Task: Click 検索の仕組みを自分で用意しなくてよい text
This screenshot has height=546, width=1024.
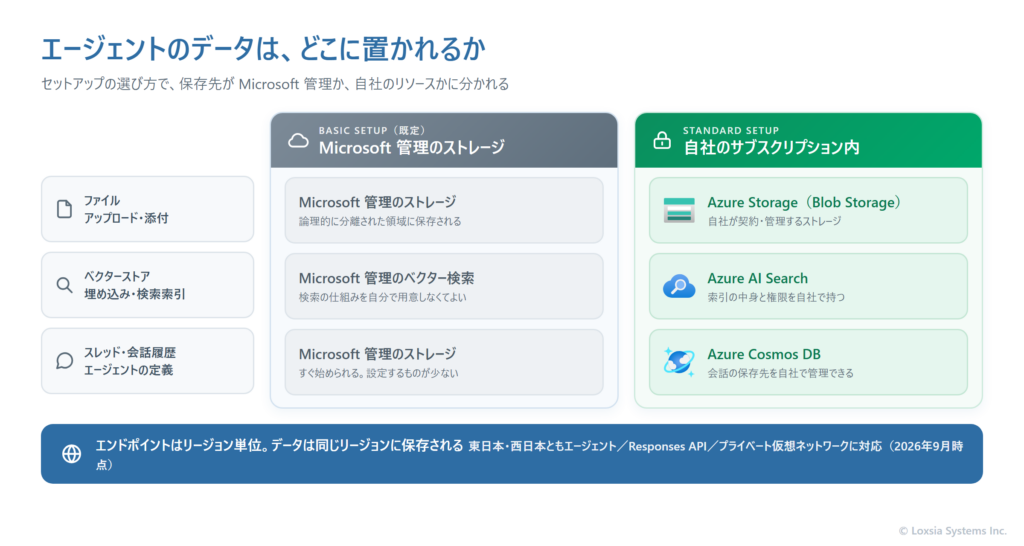Action: (x=383, y=297)
